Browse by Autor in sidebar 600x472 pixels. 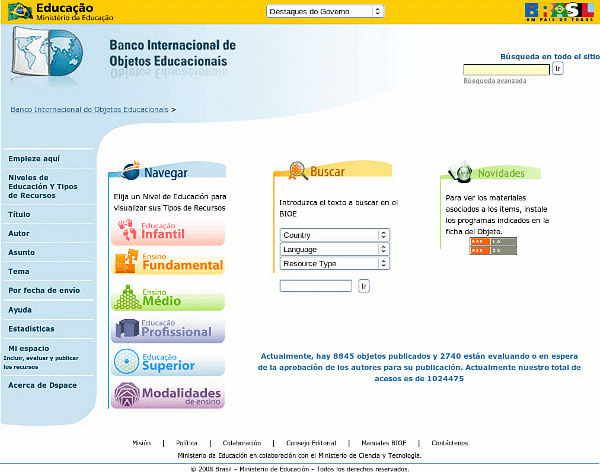[19, 234]
